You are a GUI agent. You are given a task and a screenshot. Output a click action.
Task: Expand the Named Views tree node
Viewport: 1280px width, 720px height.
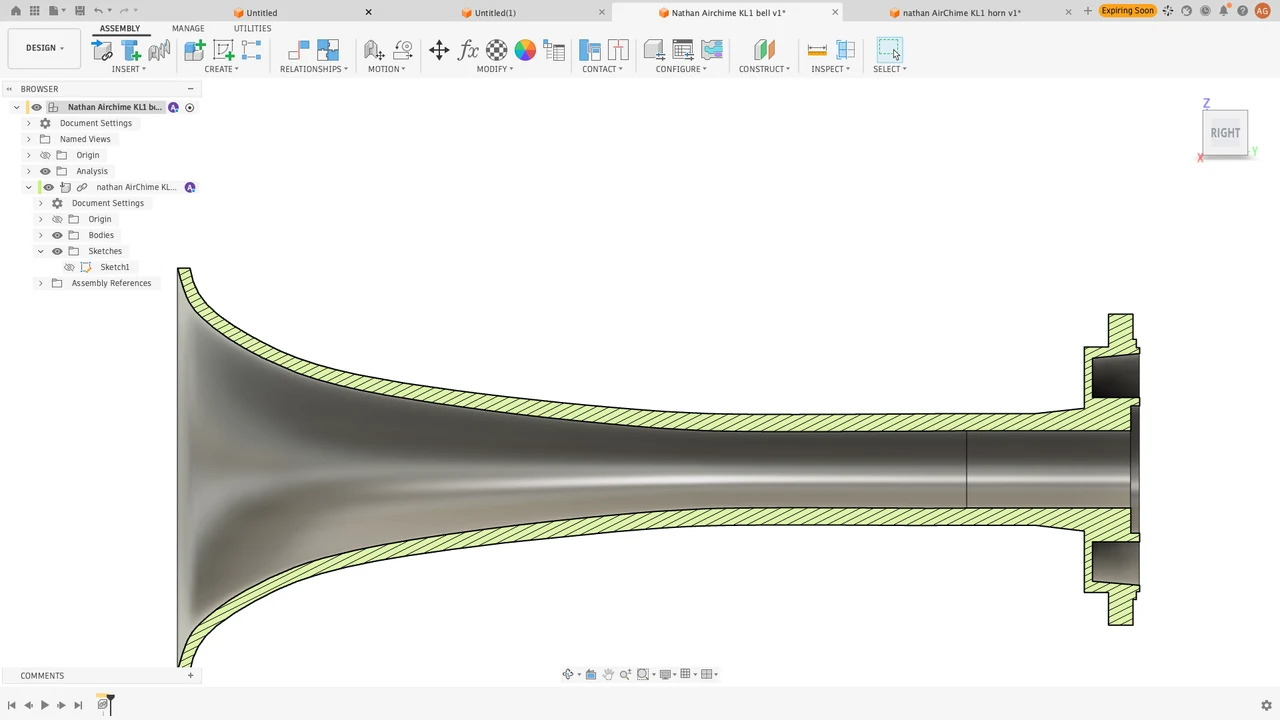28,139
